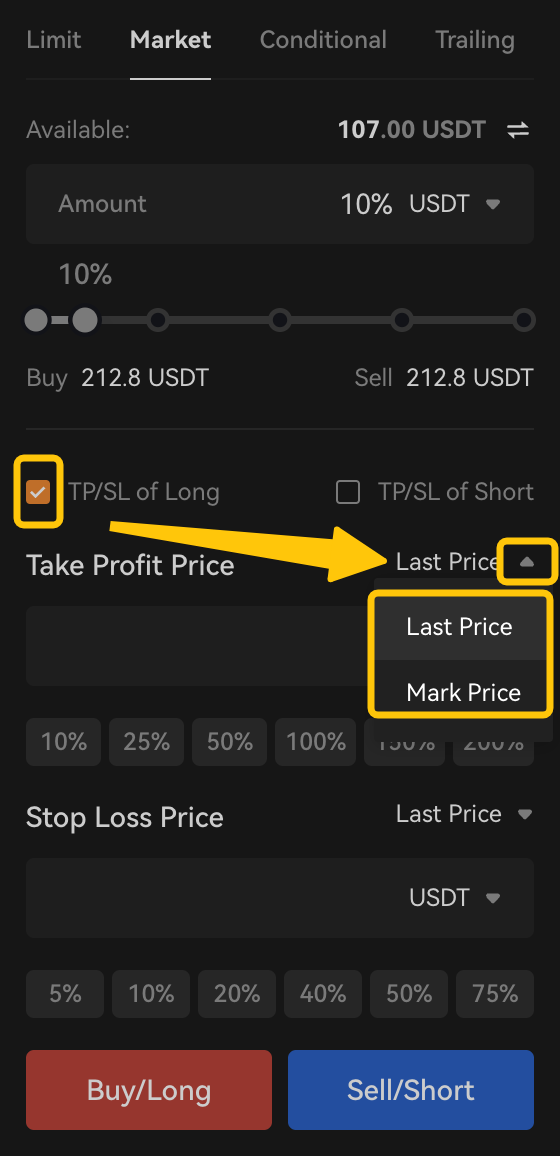
Task: Switch to the Limit order tab
Action: [54, 40]
